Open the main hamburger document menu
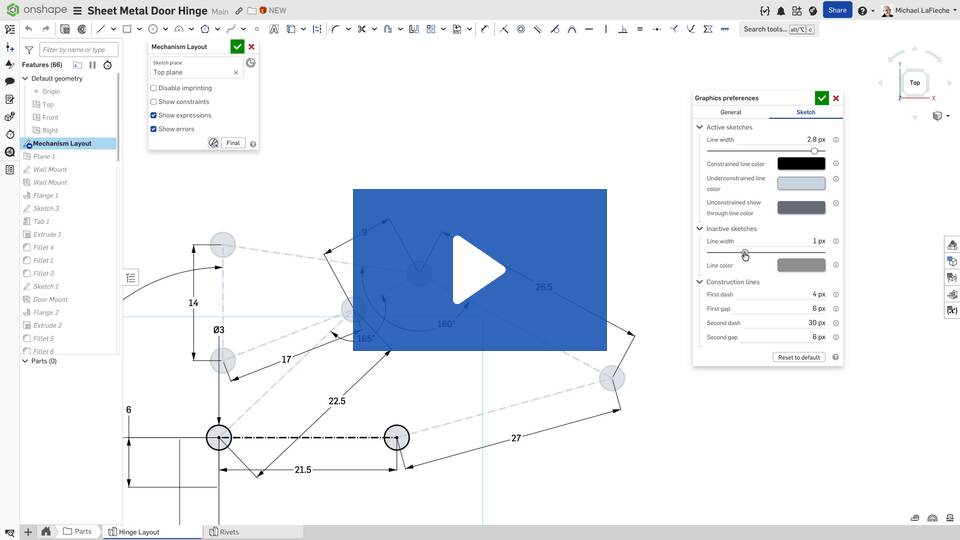Image resolution: width=960 pixels, height=540 pixels. tap(77, 11)
